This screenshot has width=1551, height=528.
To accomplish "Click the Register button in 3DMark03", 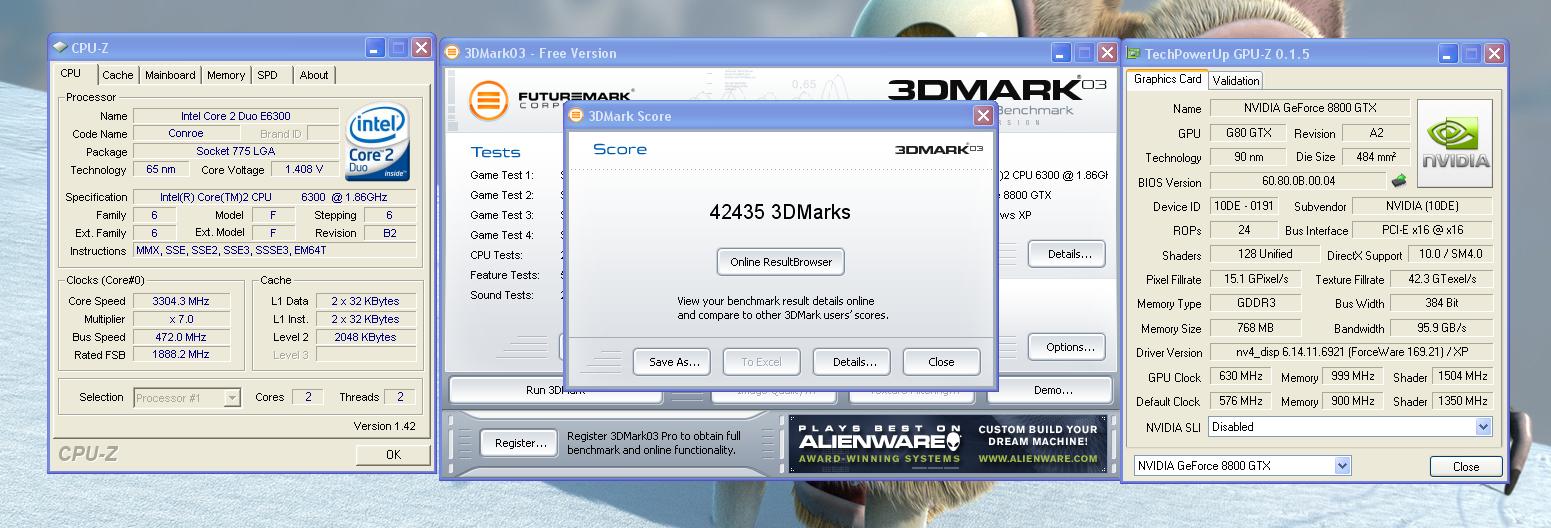I will tap(520, 443).
